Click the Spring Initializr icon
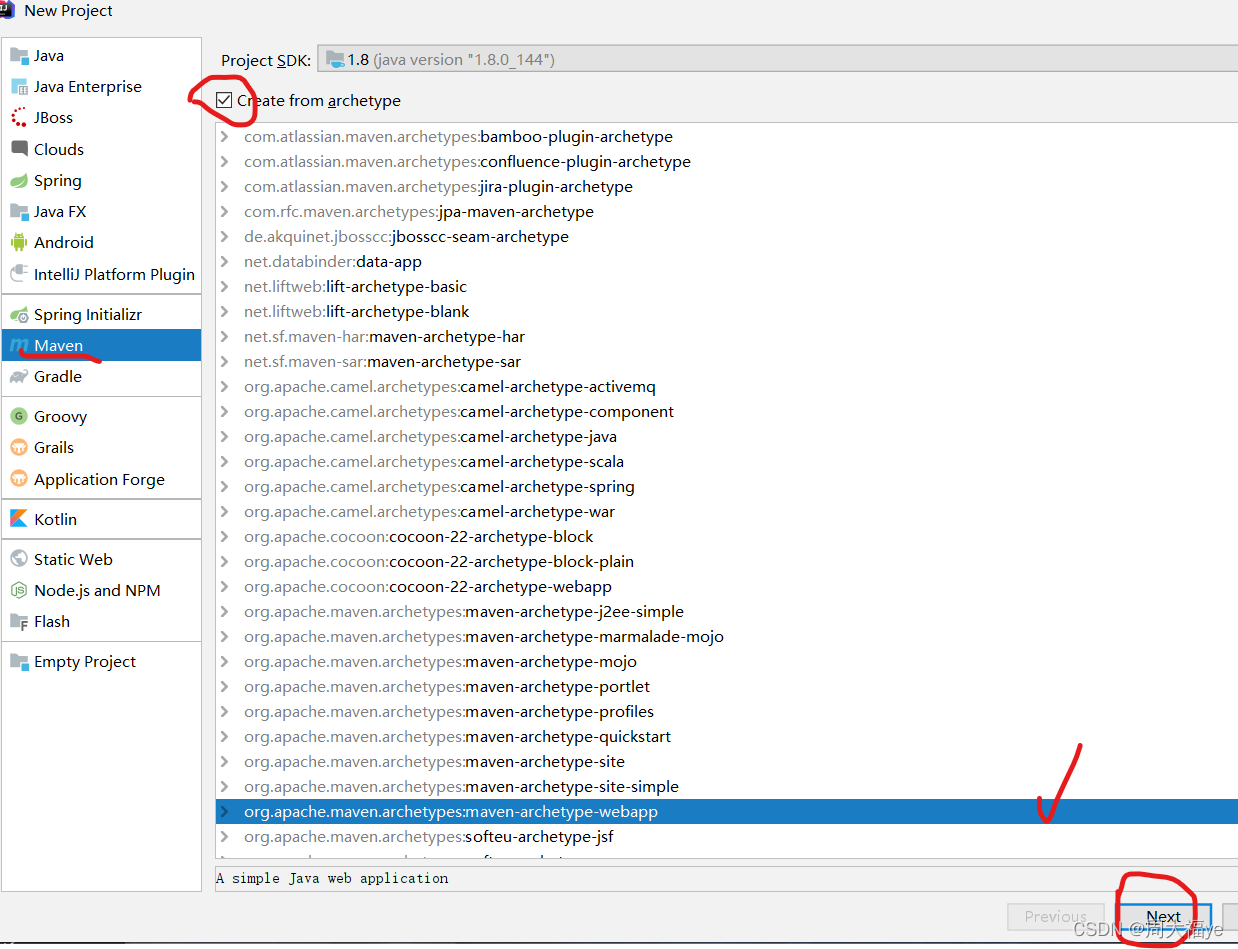The width and height of the screenshot is (1238, 949). (19, 315)
